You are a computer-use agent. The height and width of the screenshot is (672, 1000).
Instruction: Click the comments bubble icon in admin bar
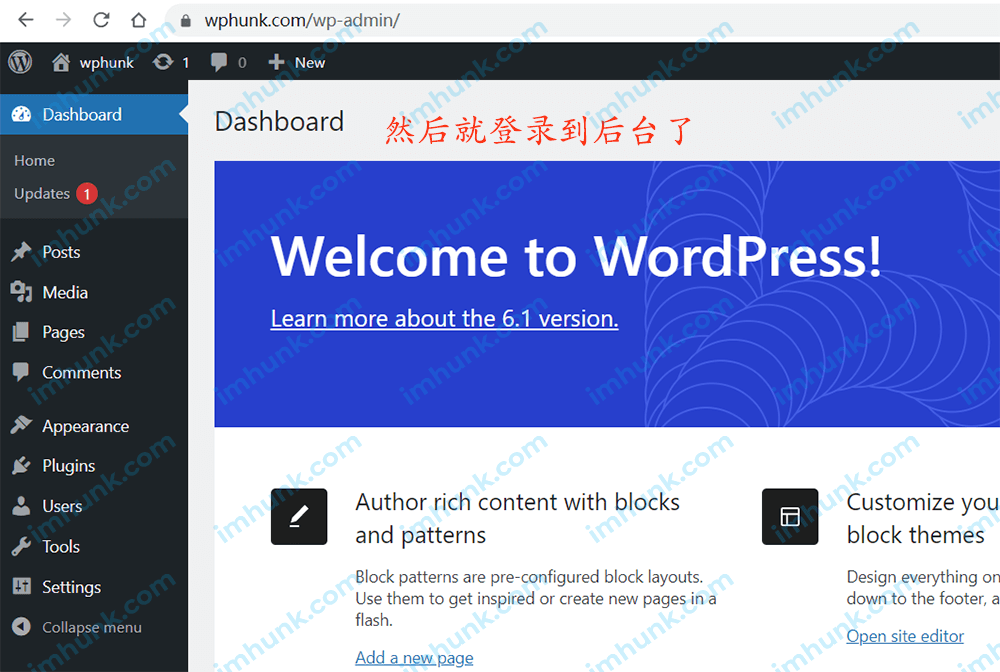pos(219,62)
